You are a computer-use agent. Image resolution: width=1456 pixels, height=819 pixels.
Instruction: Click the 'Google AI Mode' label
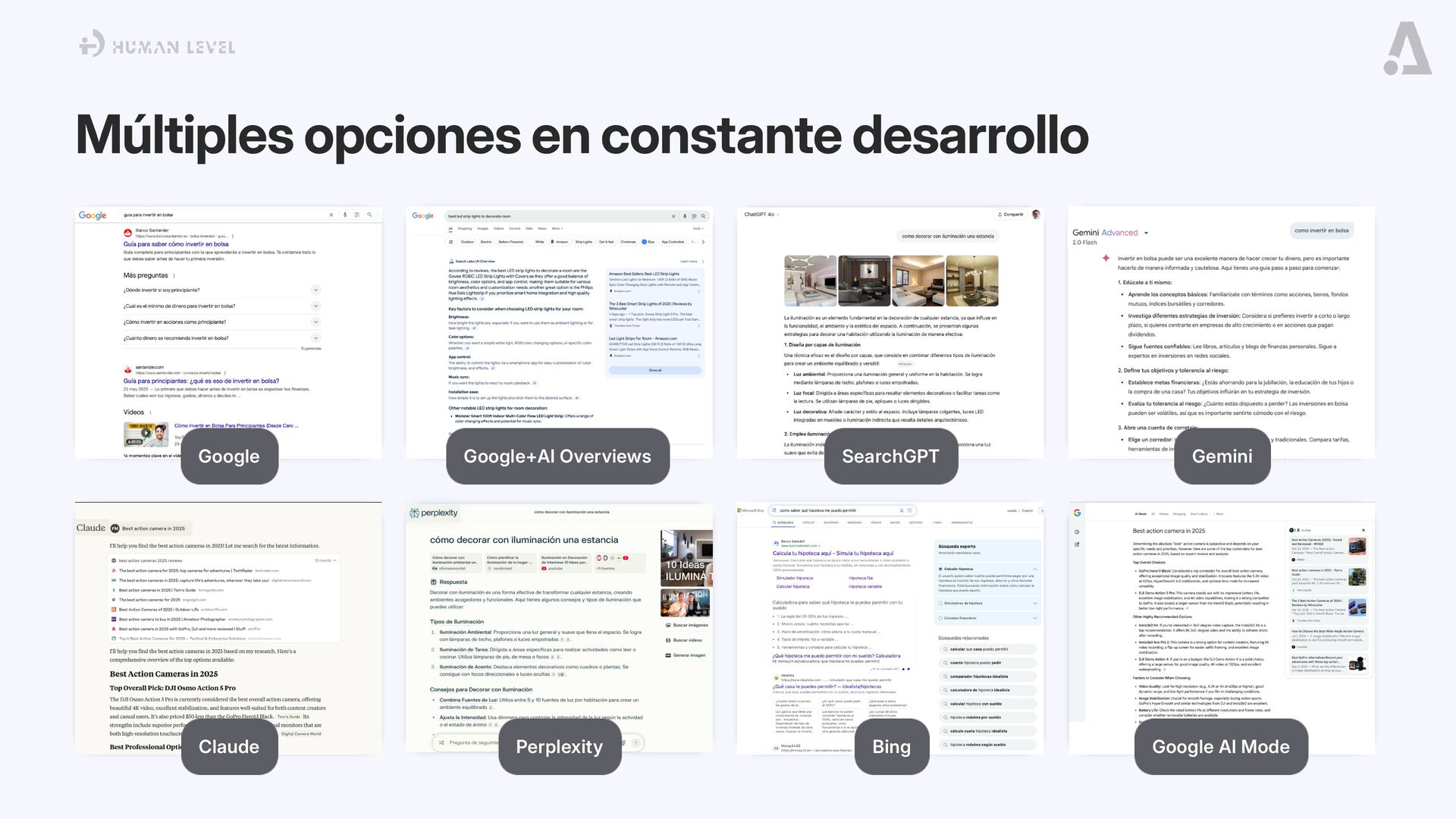point(1221,747)
